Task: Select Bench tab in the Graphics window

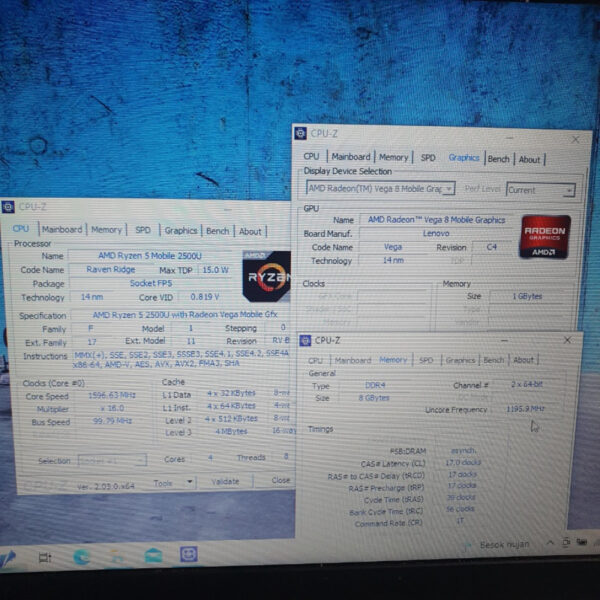Action: point(498,159)
